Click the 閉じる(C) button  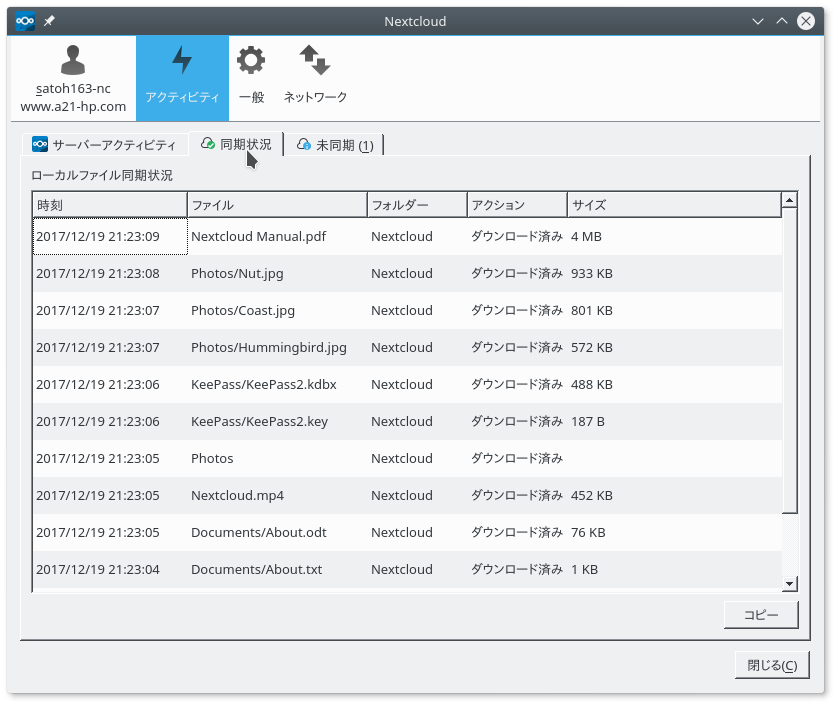point(772,665)
